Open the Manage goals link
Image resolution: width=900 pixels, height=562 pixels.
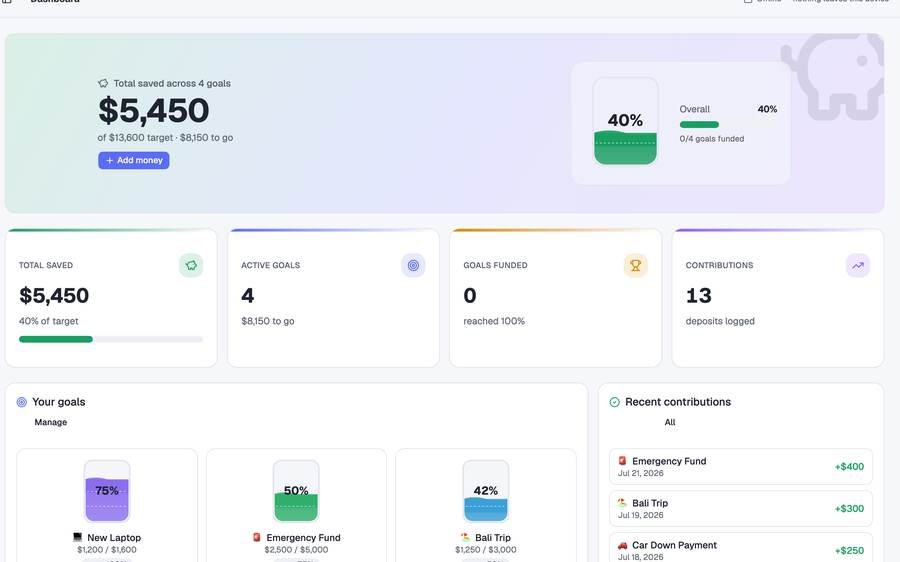[x=51, y=422]
